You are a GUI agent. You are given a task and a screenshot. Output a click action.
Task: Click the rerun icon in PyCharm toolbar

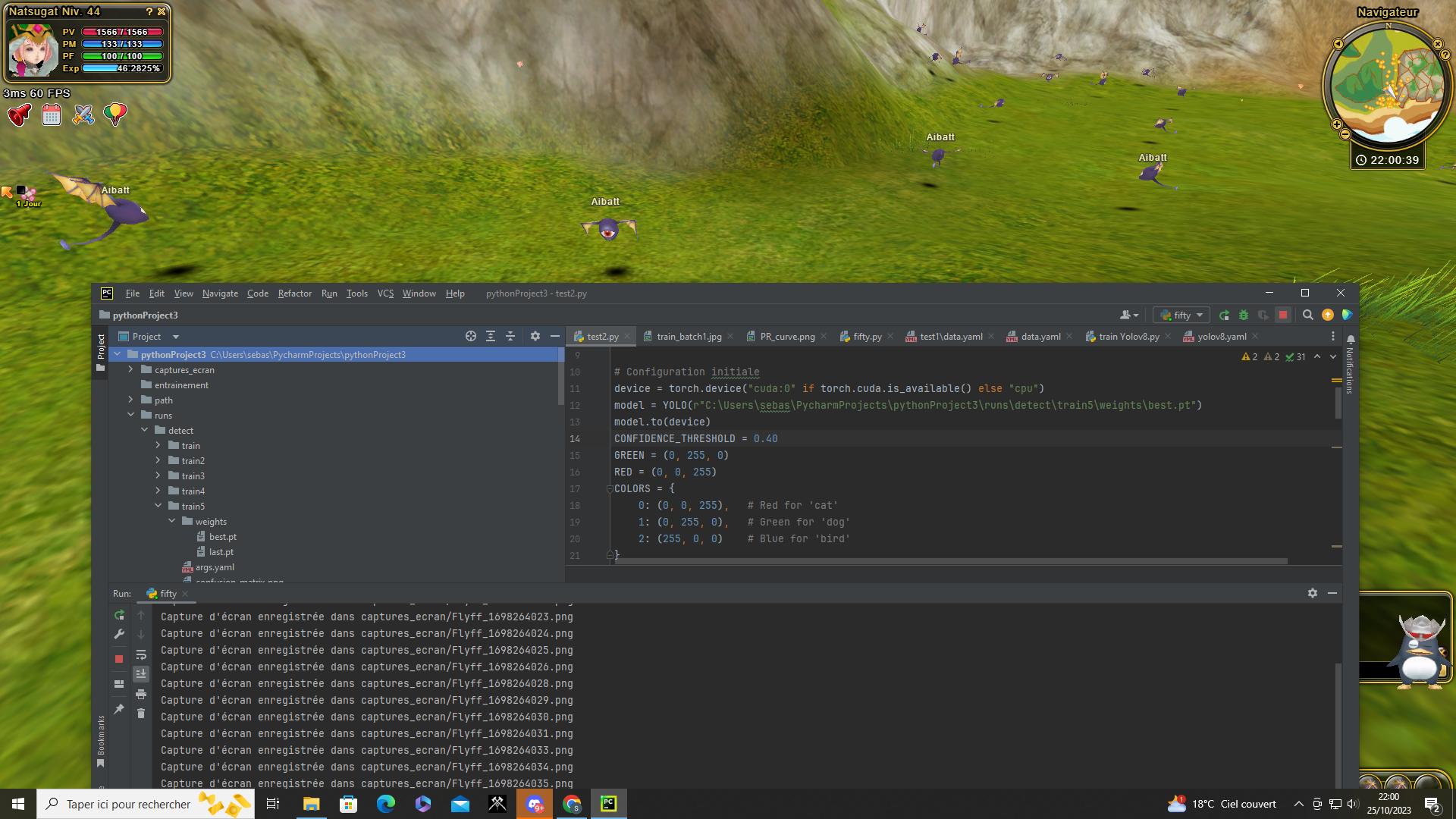click(1224, 315)
